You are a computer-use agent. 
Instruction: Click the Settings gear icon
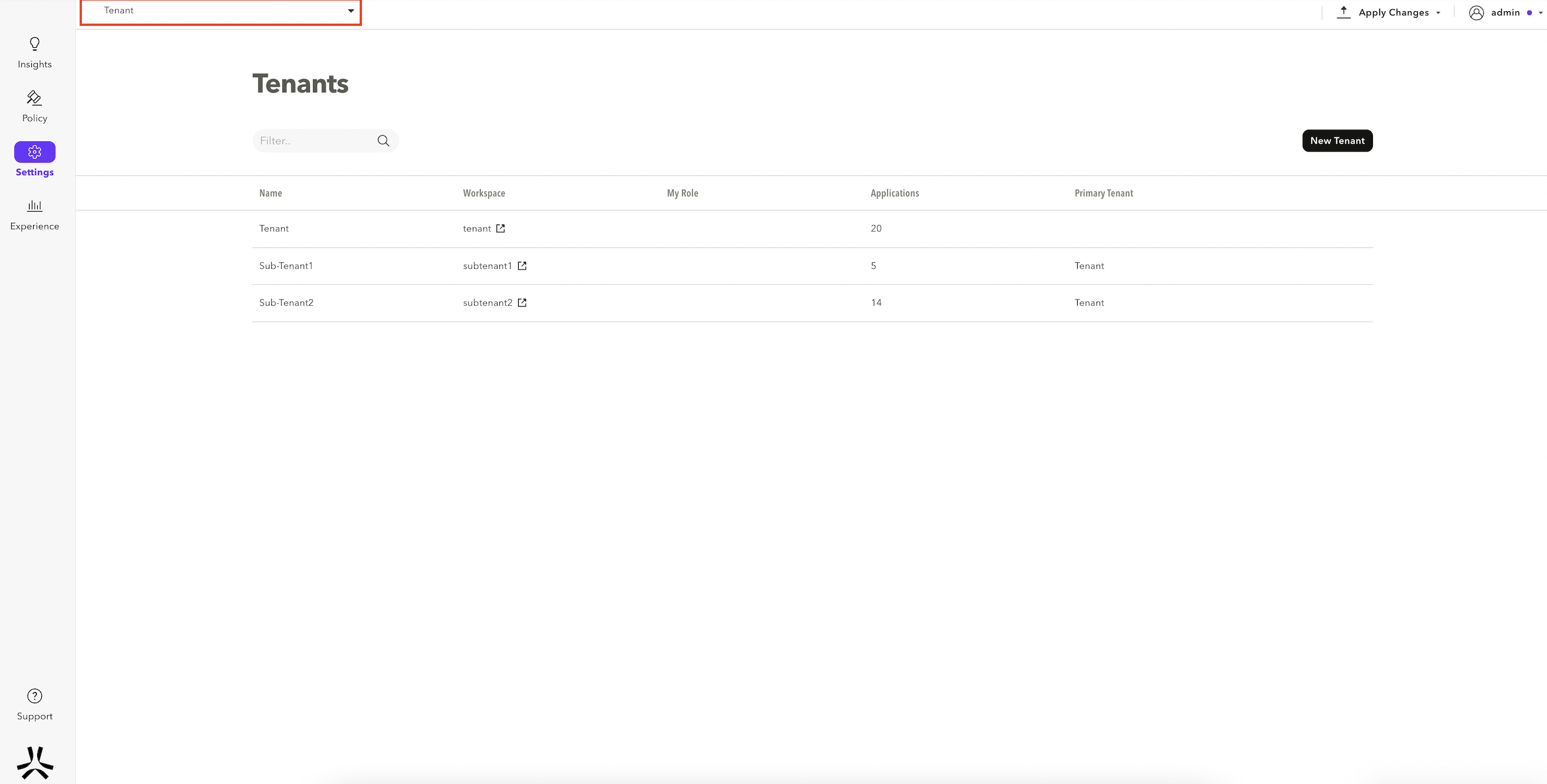(x=35, y=152)
